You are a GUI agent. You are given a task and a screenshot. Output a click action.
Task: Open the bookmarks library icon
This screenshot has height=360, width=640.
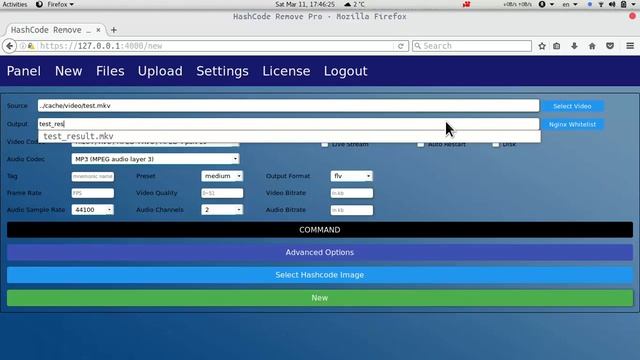(557, 46)
